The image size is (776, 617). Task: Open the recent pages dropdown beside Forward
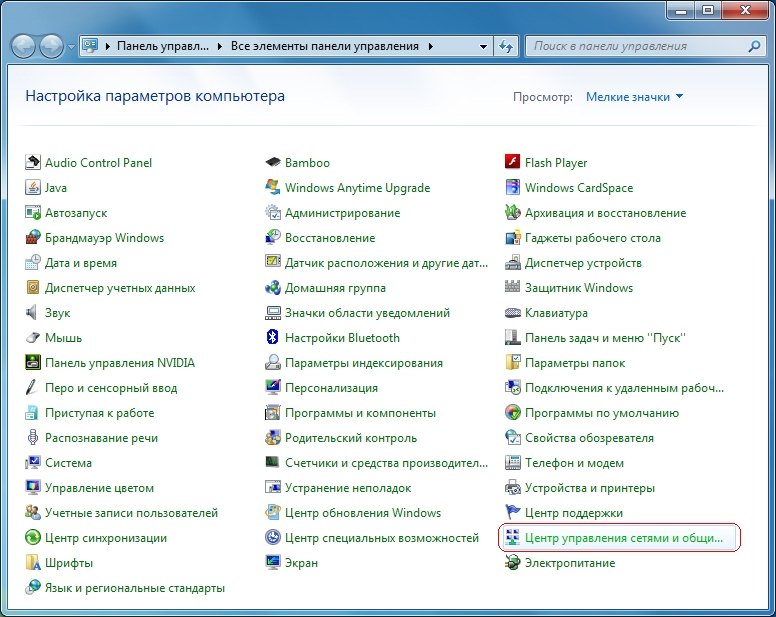coord(71,47)
